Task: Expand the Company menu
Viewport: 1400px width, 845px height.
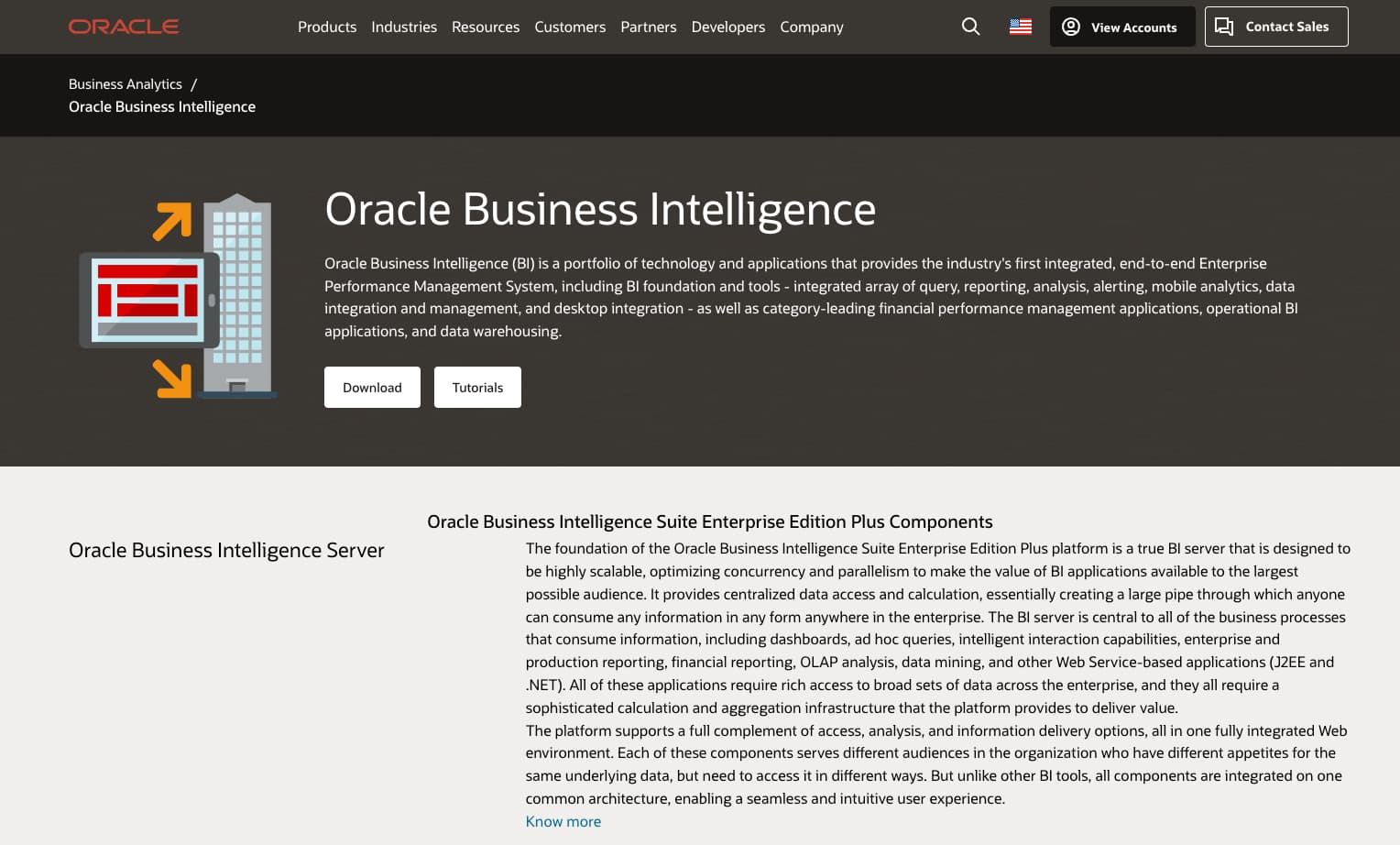Action: click(x=812, y=27)
